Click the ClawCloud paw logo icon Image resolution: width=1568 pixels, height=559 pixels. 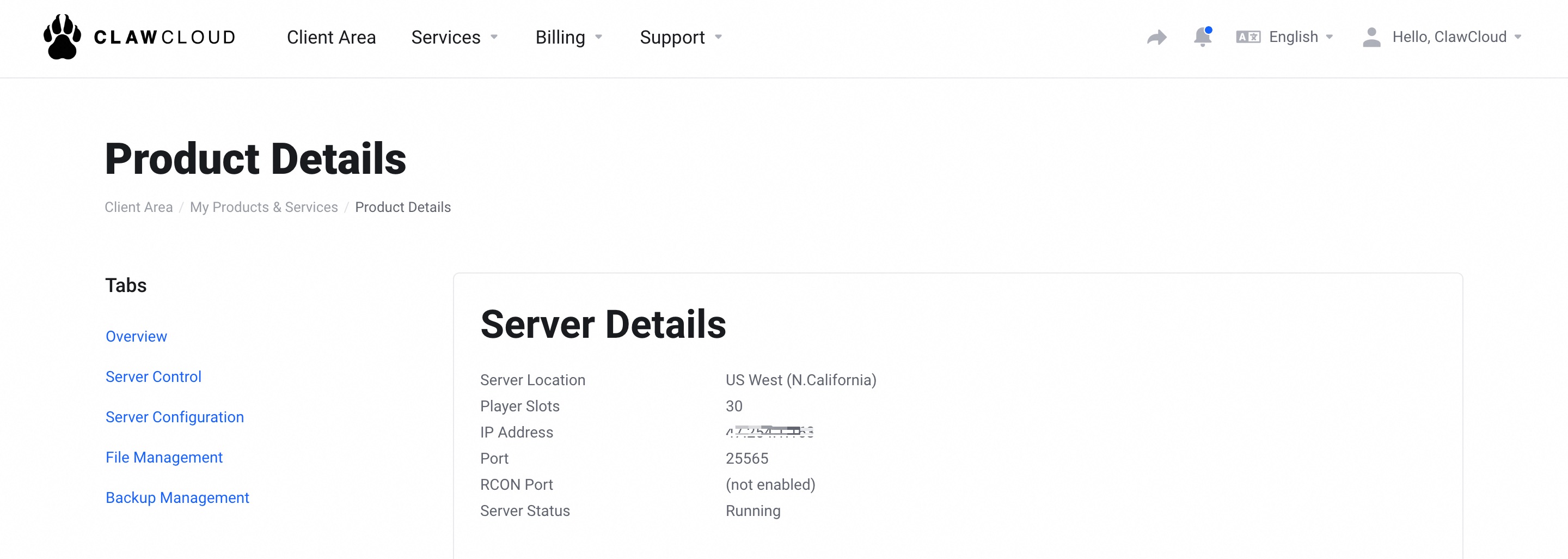point(62,37)
